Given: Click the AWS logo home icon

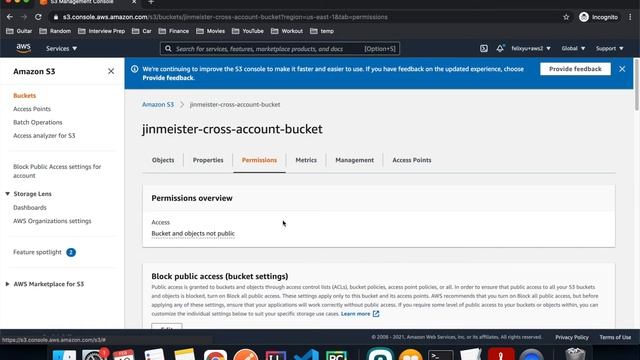Looking at the screenshot, I should [24, 48].
